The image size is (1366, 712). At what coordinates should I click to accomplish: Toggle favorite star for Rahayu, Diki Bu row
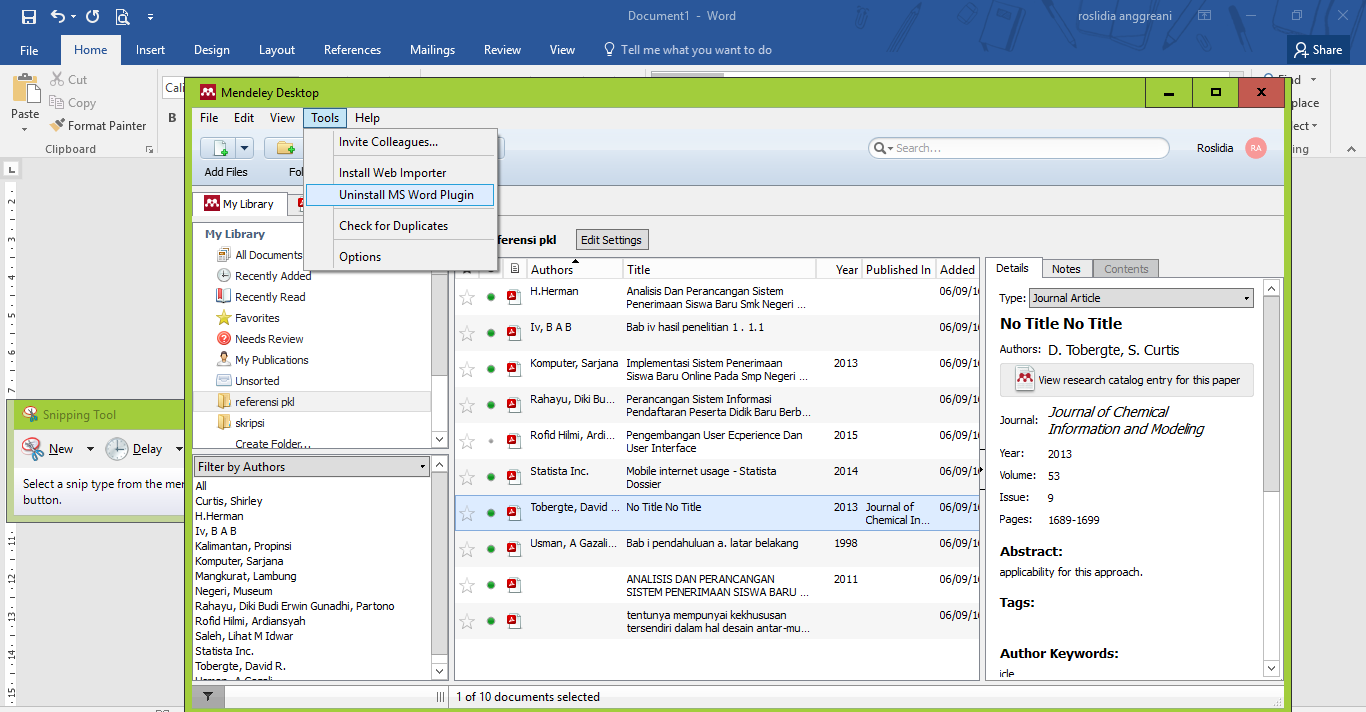point(467,405)
